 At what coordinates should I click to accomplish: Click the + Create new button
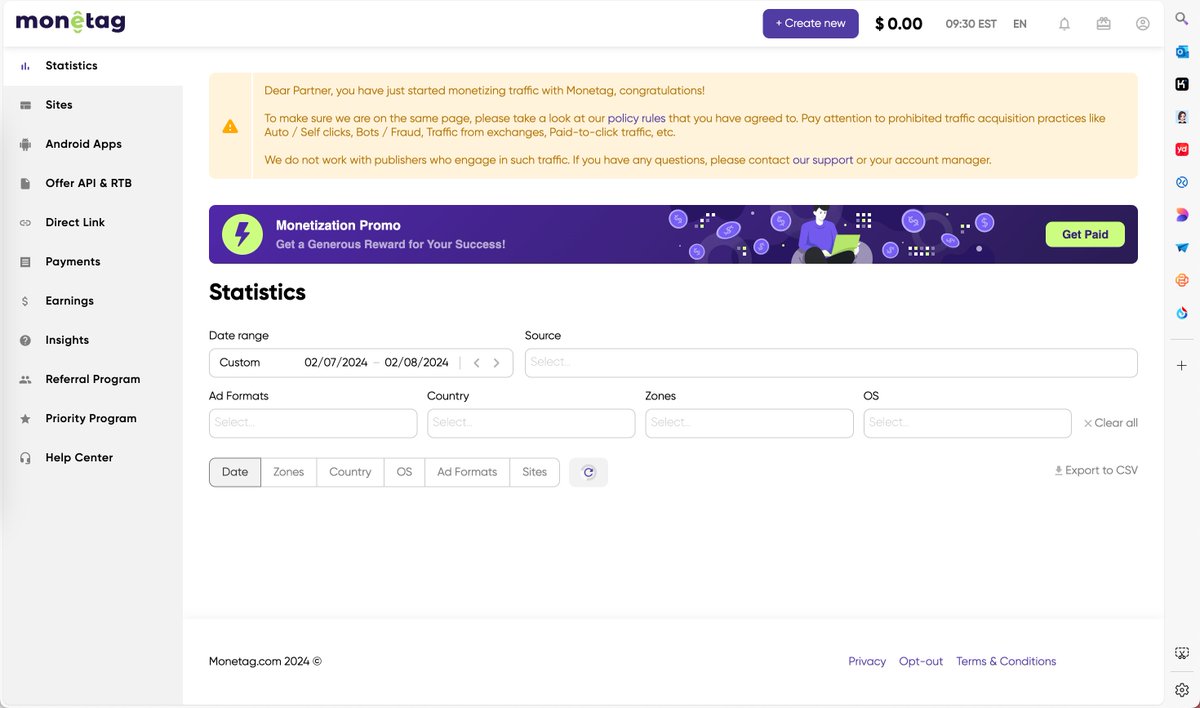click(x=810, y=23)
